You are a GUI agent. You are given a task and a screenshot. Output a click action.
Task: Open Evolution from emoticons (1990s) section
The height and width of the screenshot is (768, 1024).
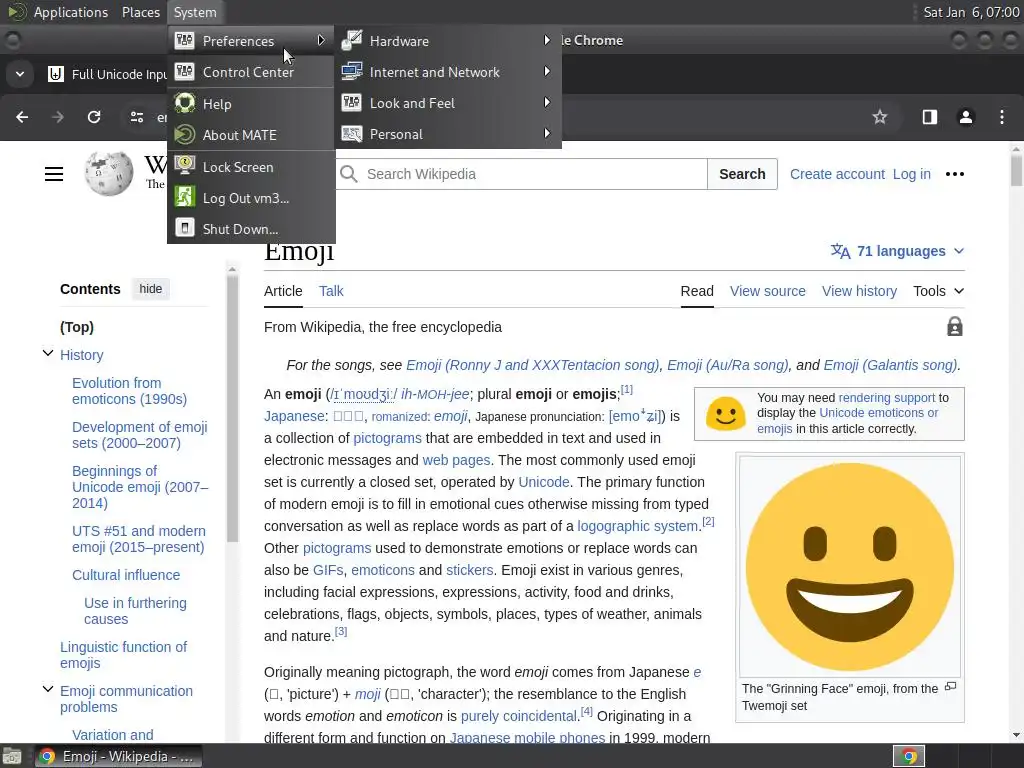pos(129,391)
